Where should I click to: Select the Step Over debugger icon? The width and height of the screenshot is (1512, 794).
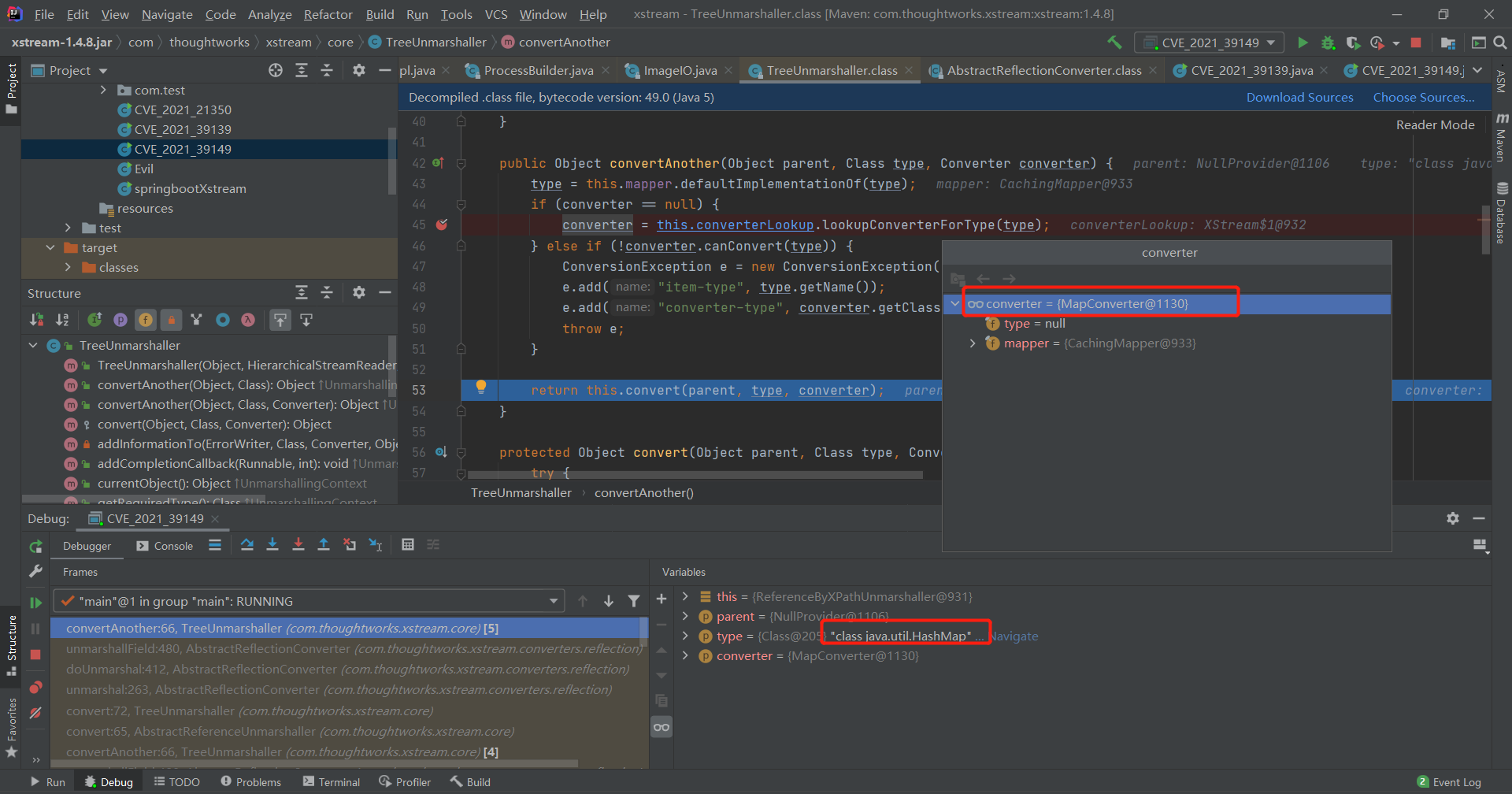pos(247,544)
